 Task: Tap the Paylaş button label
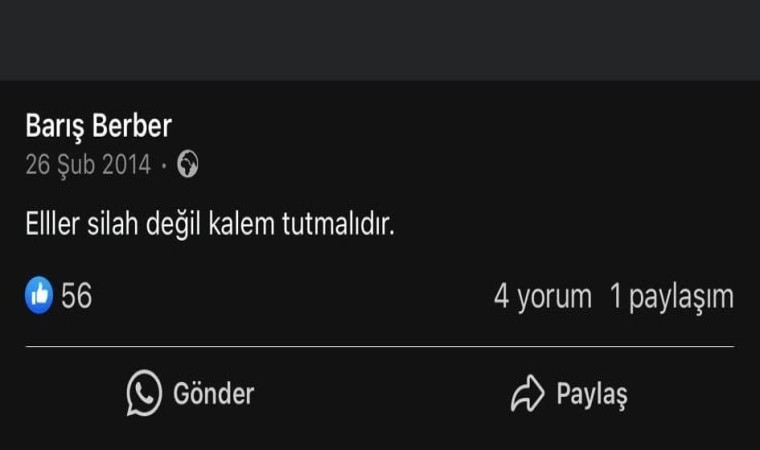[592, 395]
